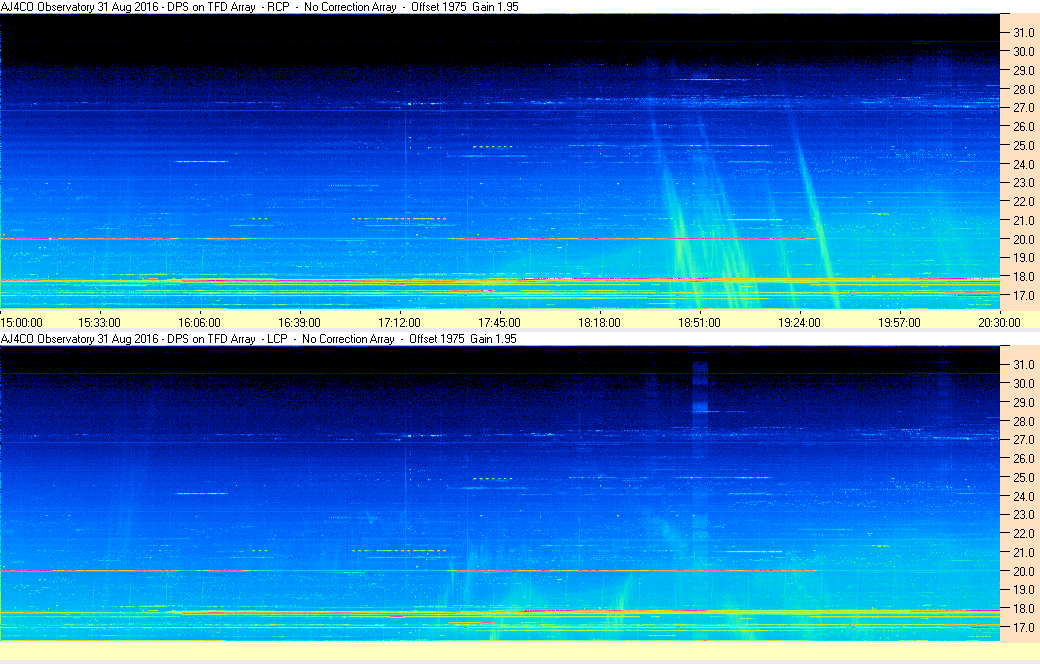Select the 20:30:00 time axis label
1040x664 pixels.
point(999,322)
